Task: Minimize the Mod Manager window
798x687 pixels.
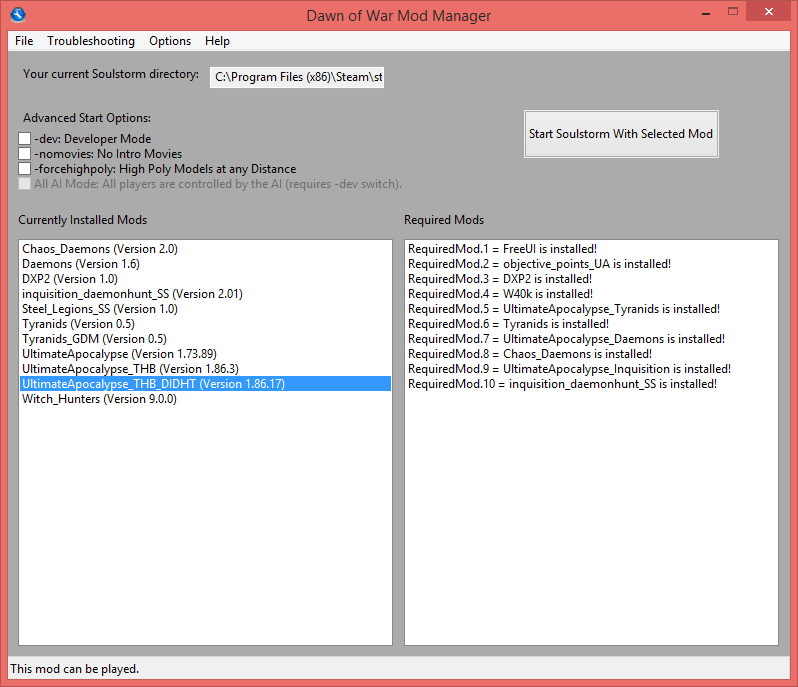Action: point(706,13)
